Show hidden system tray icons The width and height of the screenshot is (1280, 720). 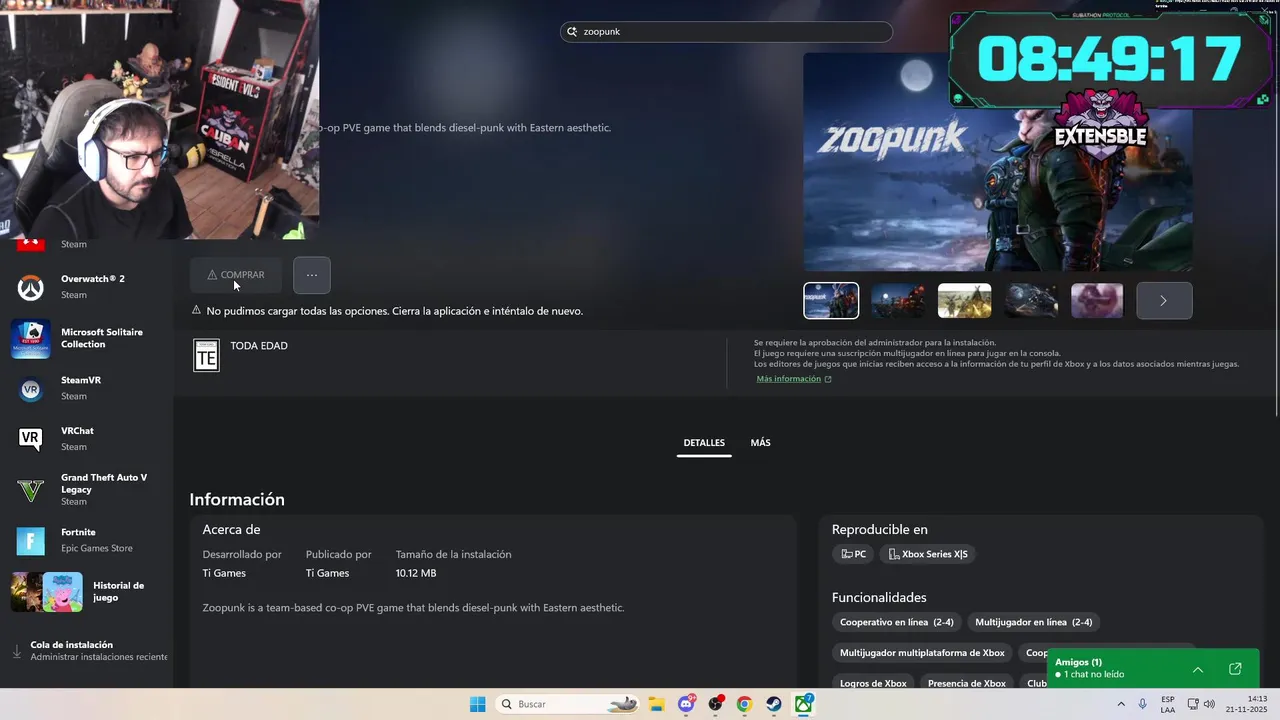(x=1120, y=704)
